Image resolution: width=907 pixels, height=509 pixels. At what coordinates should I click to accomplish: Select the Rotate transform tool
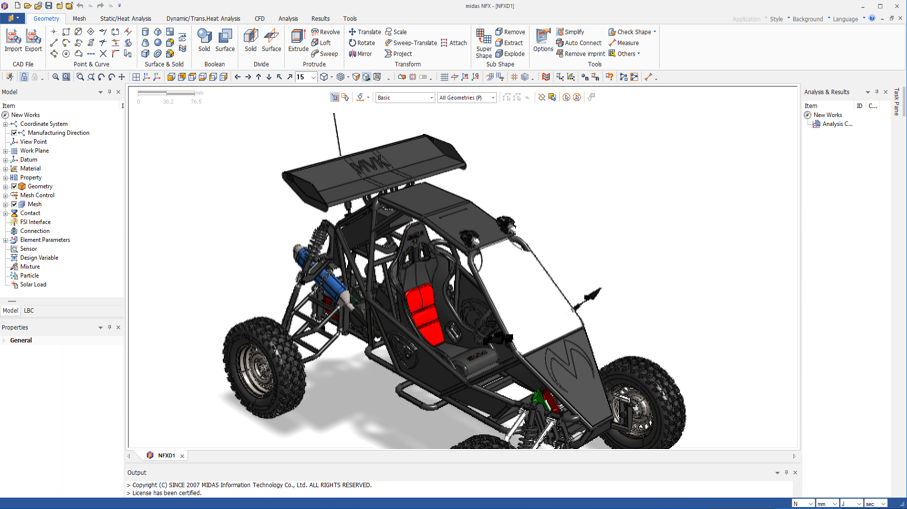pos(362,43)
